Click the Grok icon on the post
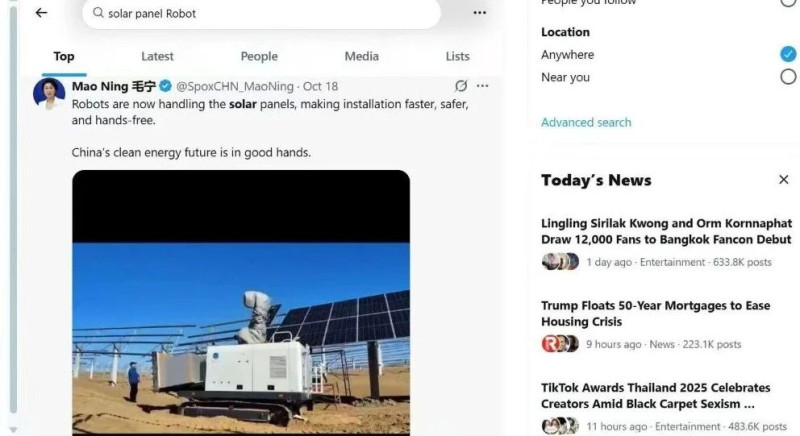The image size is (800, 436). point(461,86)
